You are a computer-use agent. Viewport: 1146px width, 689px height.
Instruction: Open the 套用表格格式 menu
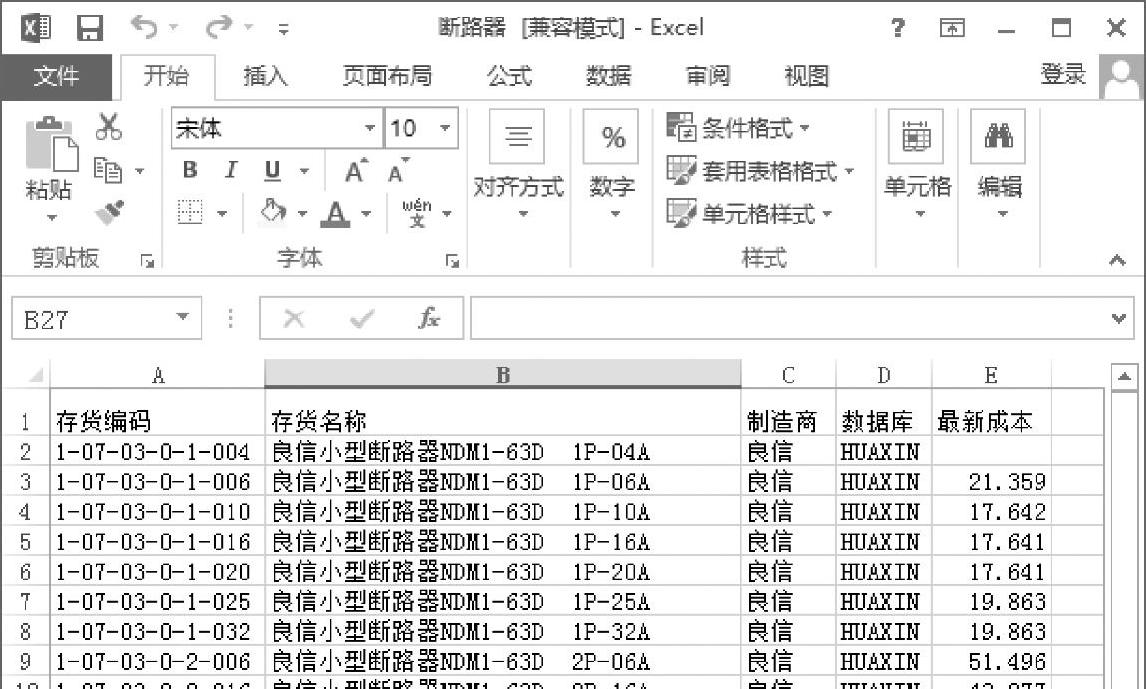[760, 171]
